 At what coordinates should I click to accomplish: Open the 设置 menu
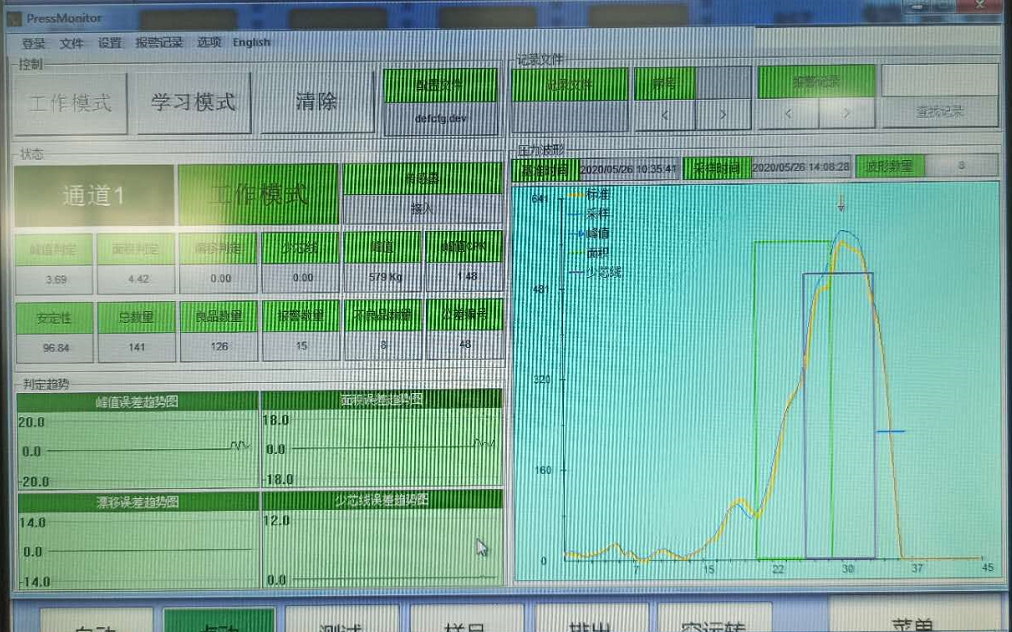pos(109,43)
